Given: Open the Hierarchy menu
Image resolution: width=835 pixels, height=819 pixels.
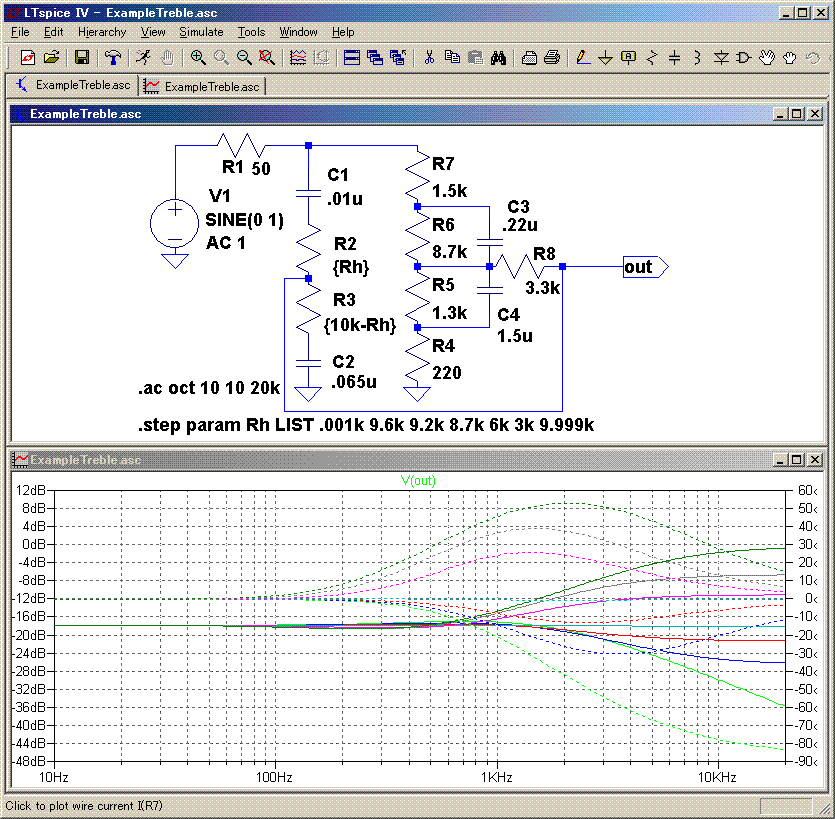Looking at the screenshot, I should click(x=102, y=32).
